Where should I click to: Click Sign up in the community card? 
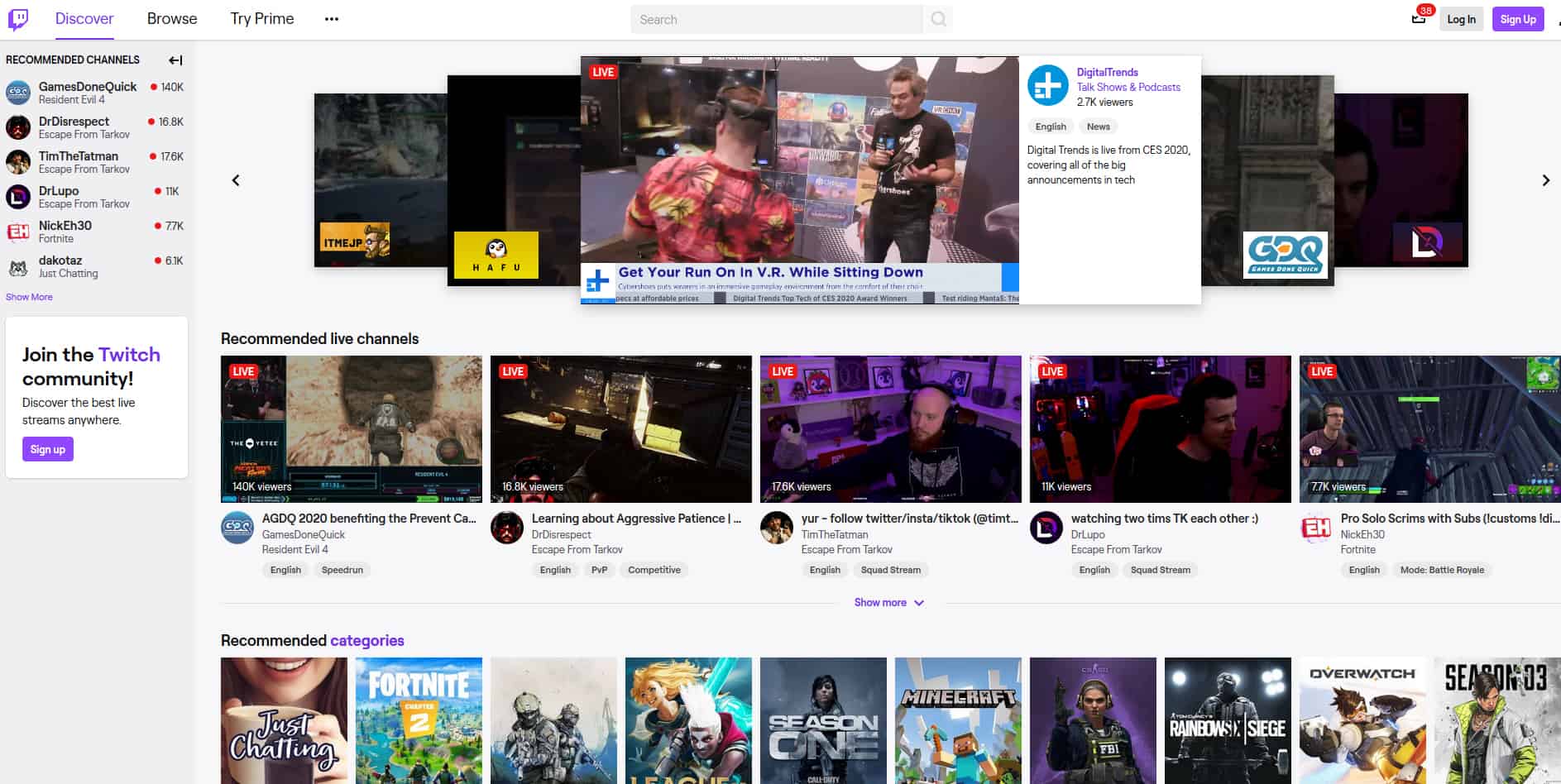(47, 449)
